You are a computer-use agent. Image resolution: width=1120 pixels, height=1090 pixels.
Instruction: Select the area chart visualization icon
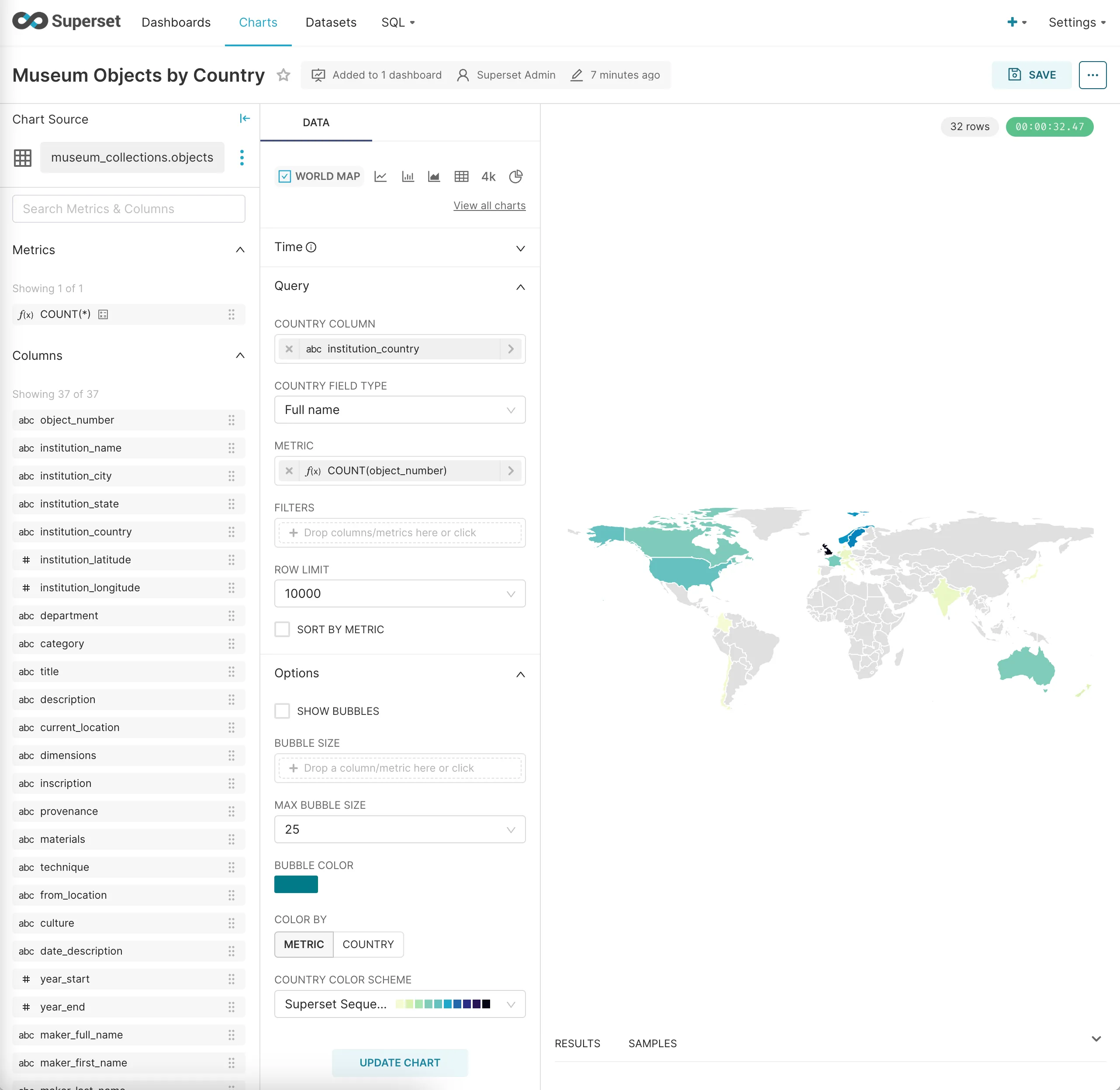[434, 176]
